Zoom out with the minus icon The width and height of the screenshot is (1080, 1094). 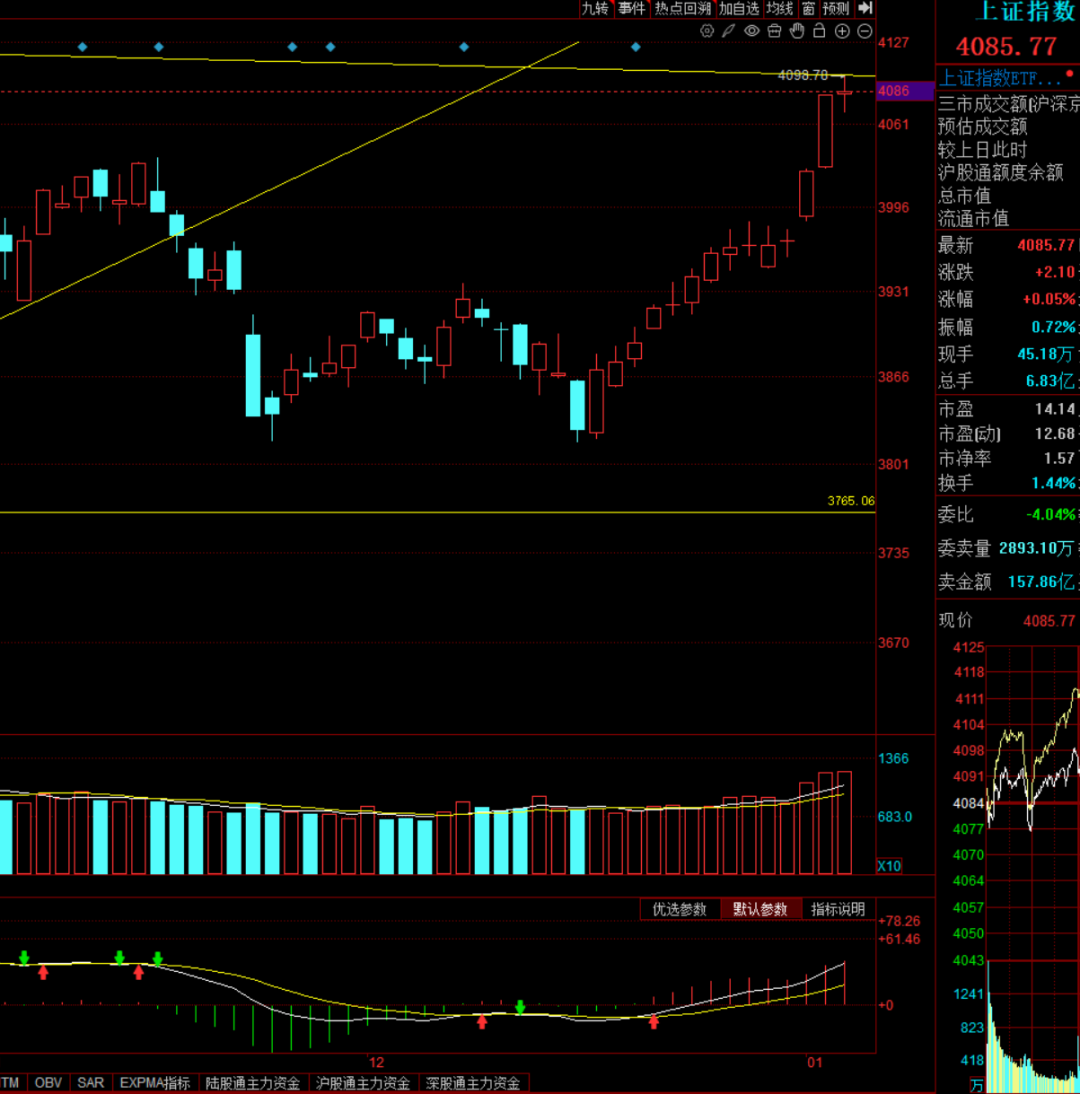pos(863,31)
